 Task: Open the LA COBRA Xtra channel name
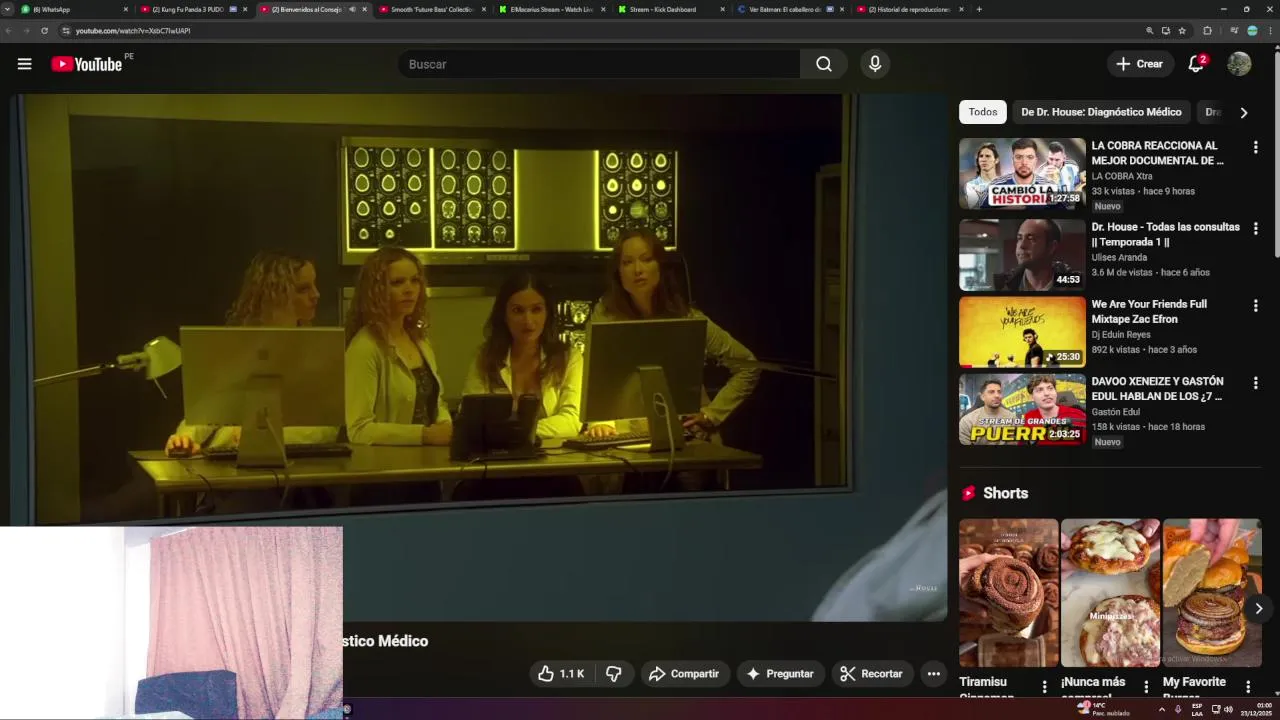(1122, 176)
